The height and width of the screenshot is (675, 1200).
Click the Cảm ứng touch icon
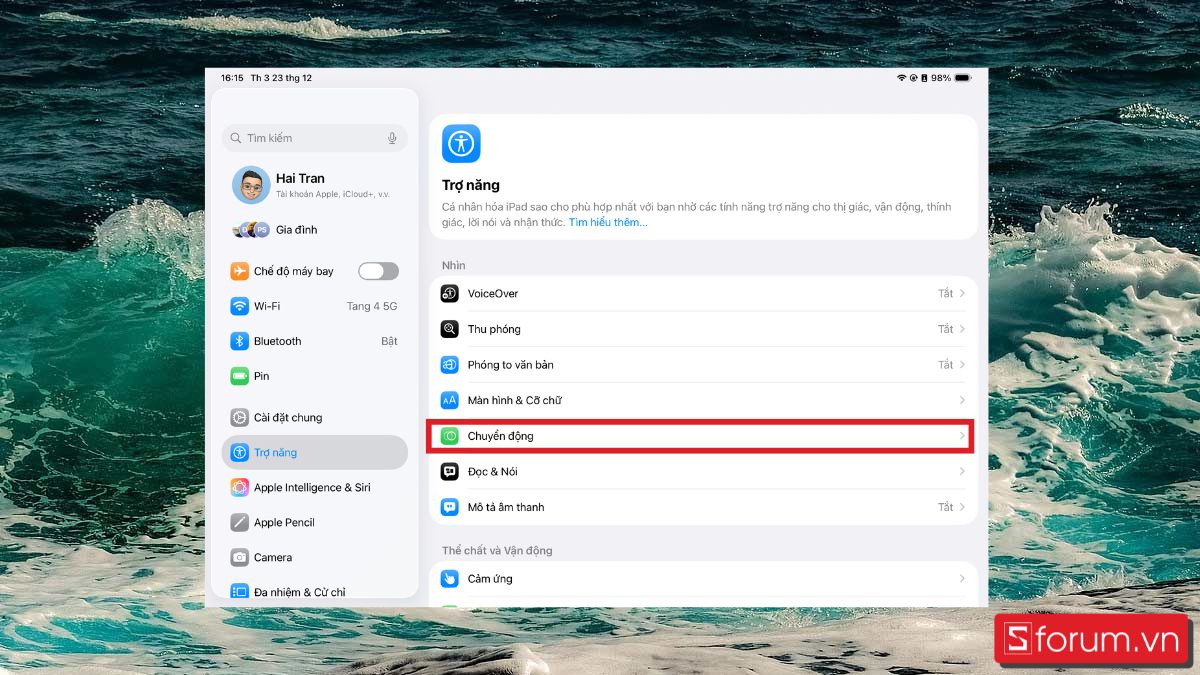click(450, 579)
